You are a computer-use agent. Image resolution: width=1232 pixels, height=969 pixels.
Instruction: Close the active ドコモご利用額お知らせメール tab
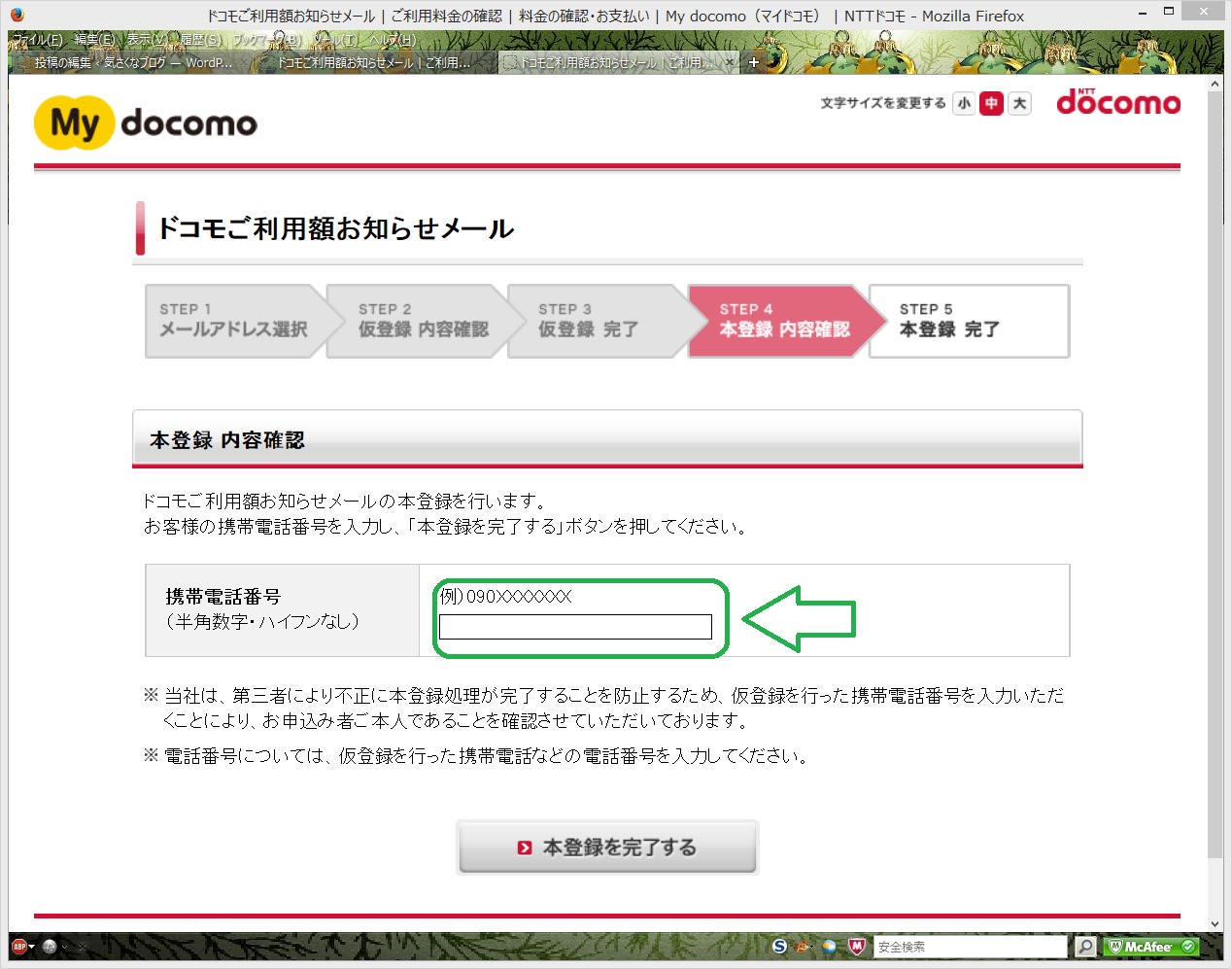point(730,62)
